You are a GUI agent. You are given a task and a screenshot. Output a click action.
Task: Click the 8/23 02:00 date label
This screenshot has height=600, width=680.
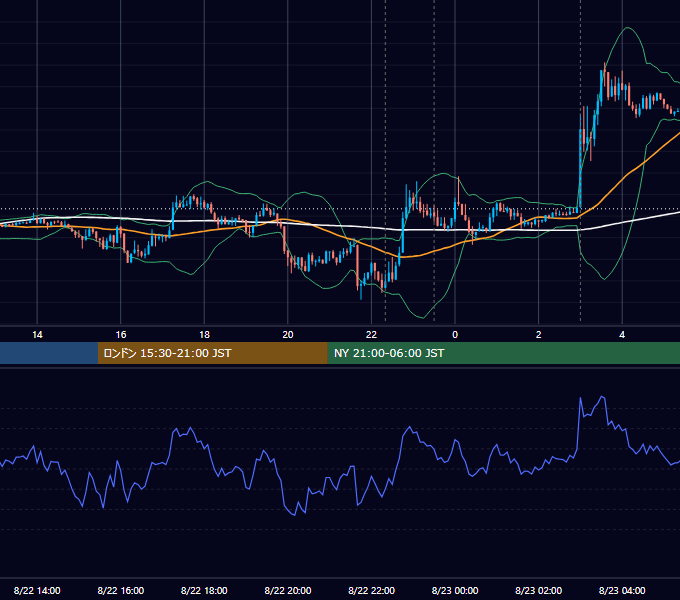point(538,590)
